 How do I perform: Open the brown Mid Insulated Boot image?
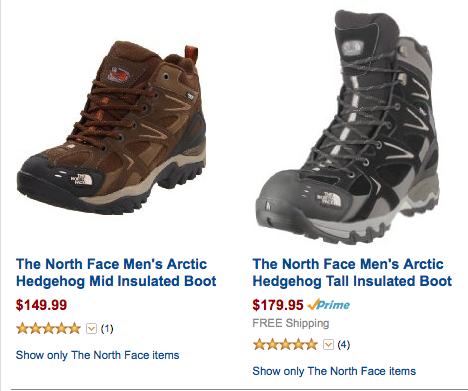(x=111, y=127)
